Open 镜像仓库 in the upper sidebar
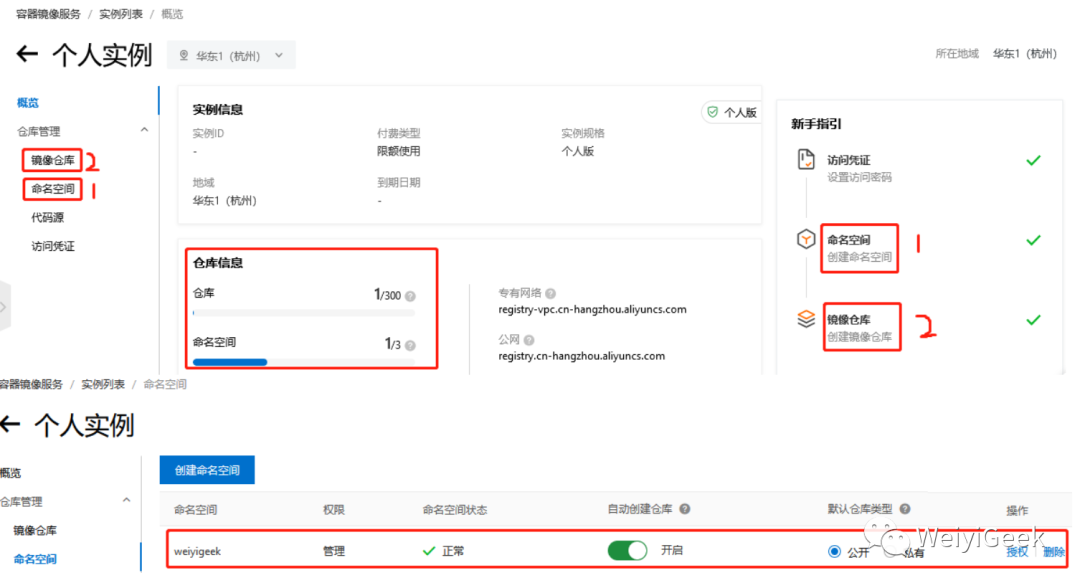 coord(52,160)
